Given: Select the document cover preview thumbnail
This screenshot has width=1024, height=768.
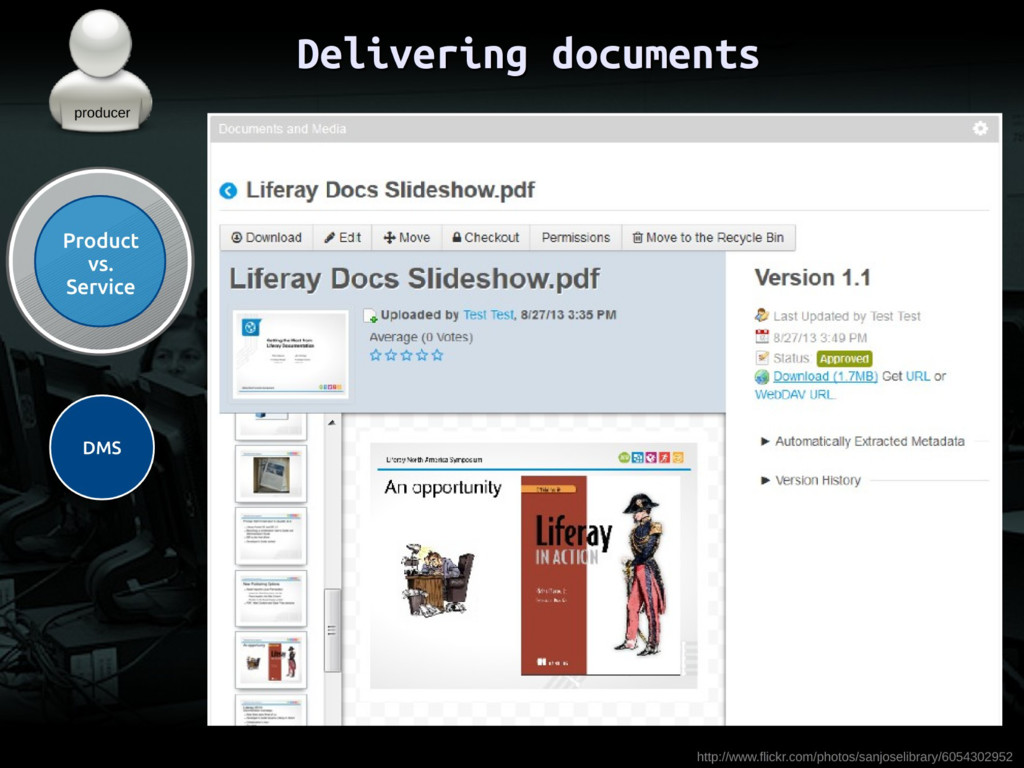Looking at the screenshot, I should (290, 355).
